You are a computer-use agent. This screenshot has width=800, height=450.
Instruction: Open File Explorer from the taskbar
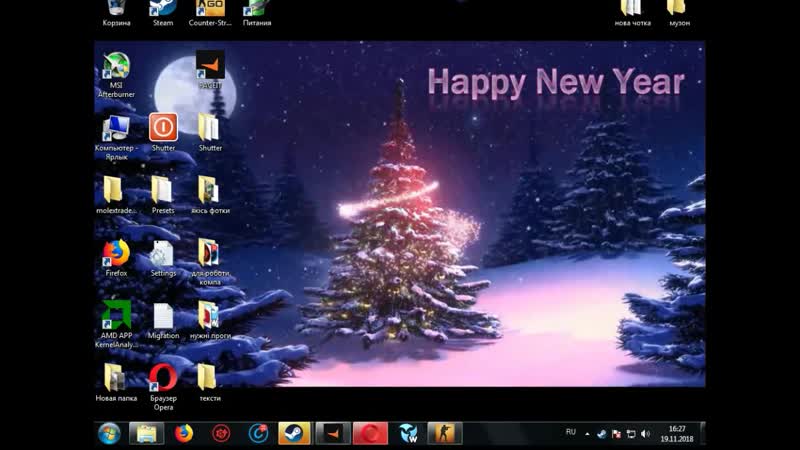(x=146, y=434)
